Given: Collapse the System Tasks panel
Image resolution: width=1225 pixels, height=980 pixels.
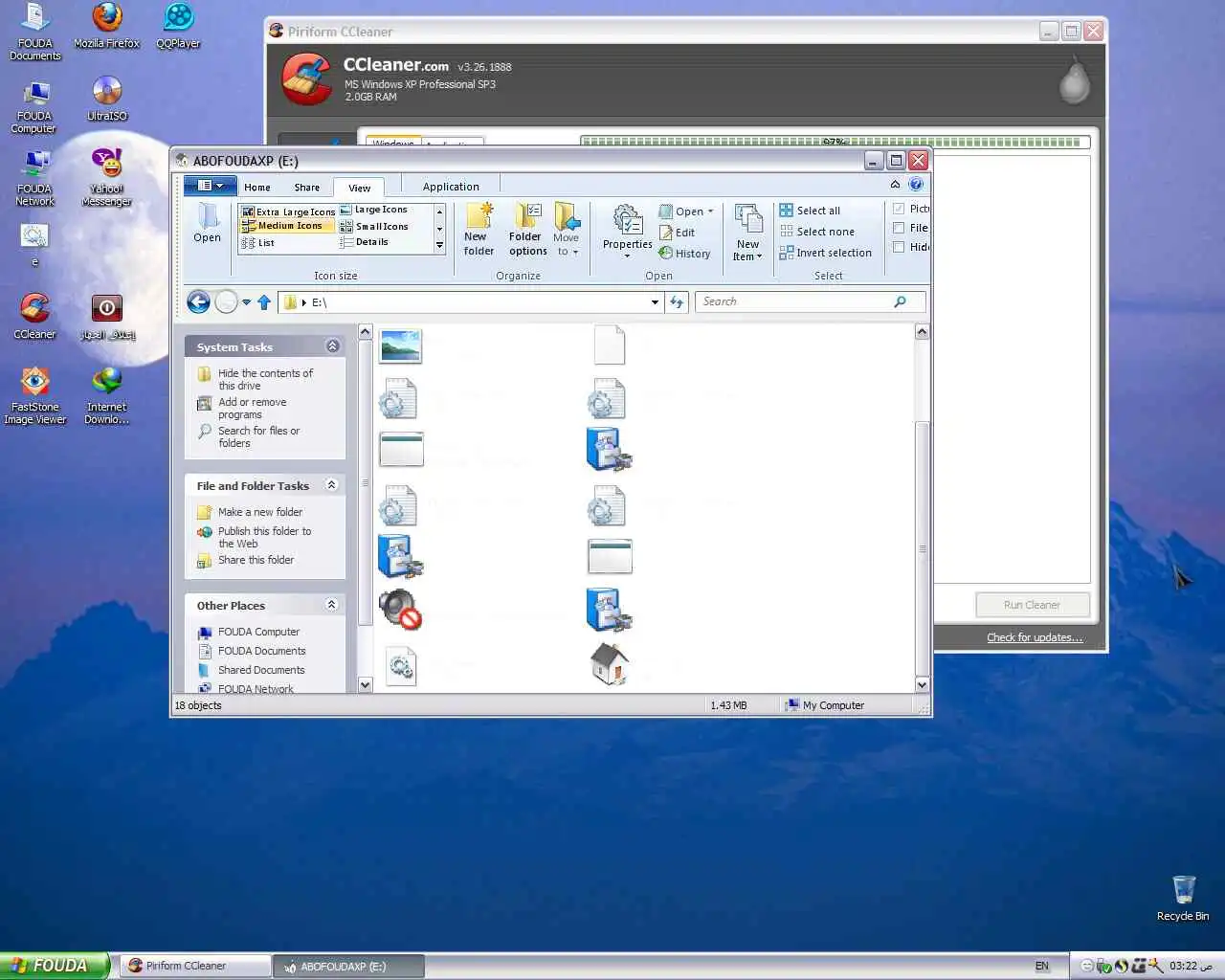Looking at the screenshot, I should click(333, 346).
